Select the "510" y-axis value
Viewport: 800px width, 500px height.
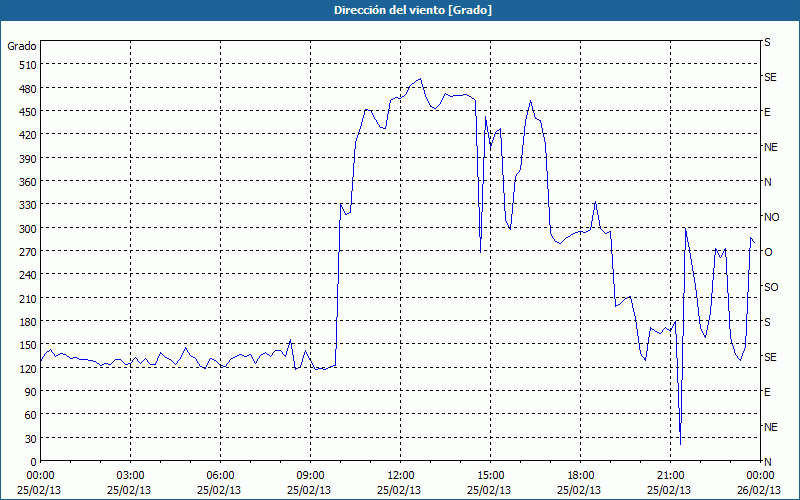(28, 65)
